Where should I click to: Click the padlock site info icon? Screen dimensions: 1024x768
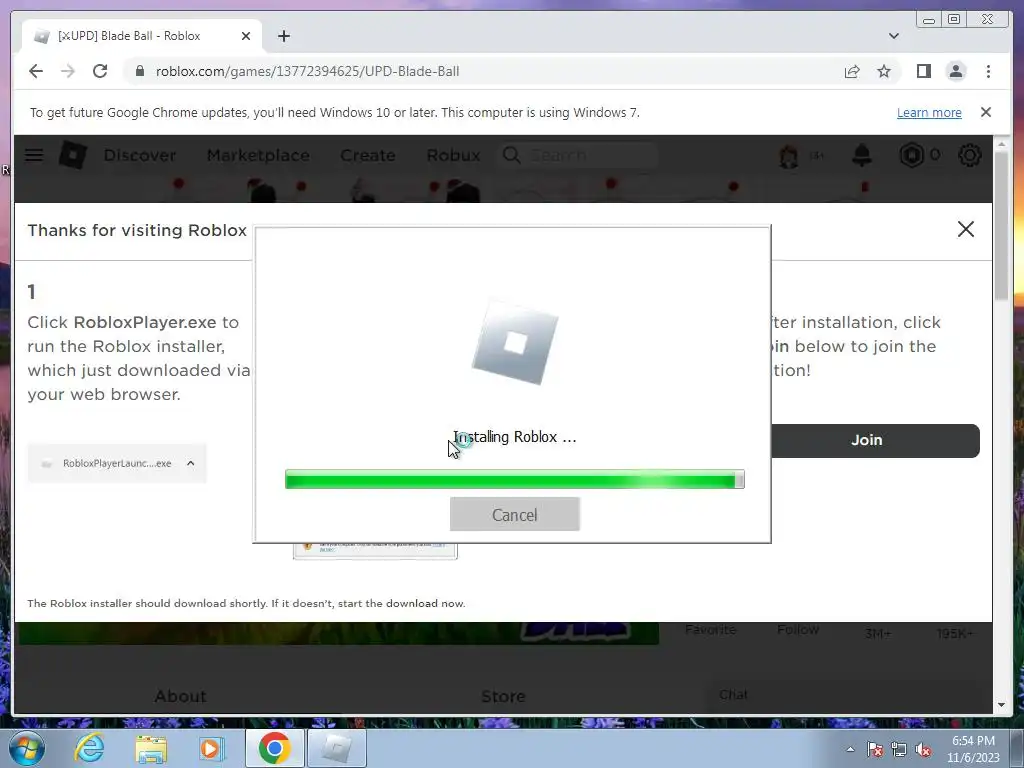139,71
